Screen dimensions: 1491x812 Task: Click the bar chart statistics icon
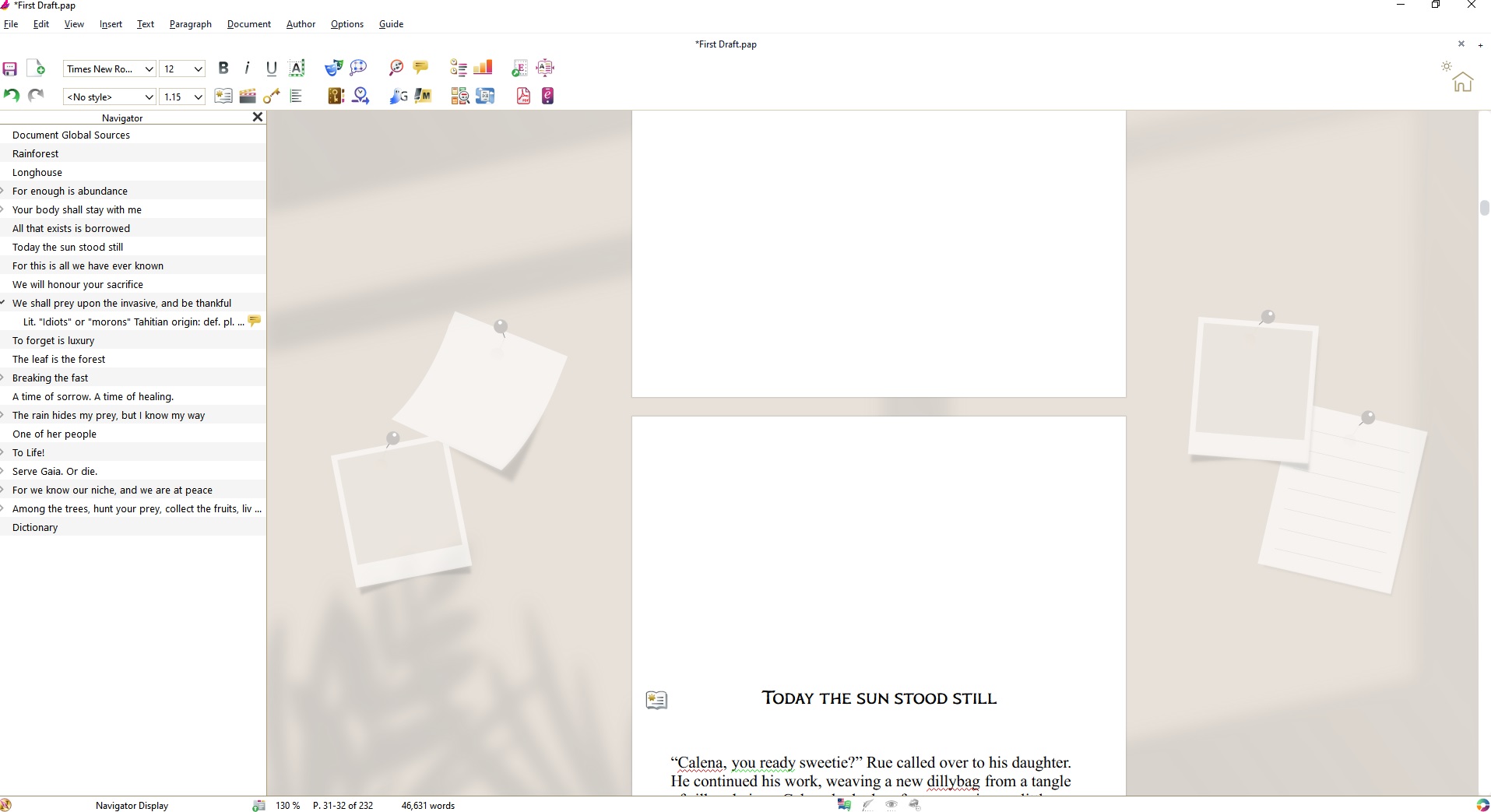pos(483,69)
